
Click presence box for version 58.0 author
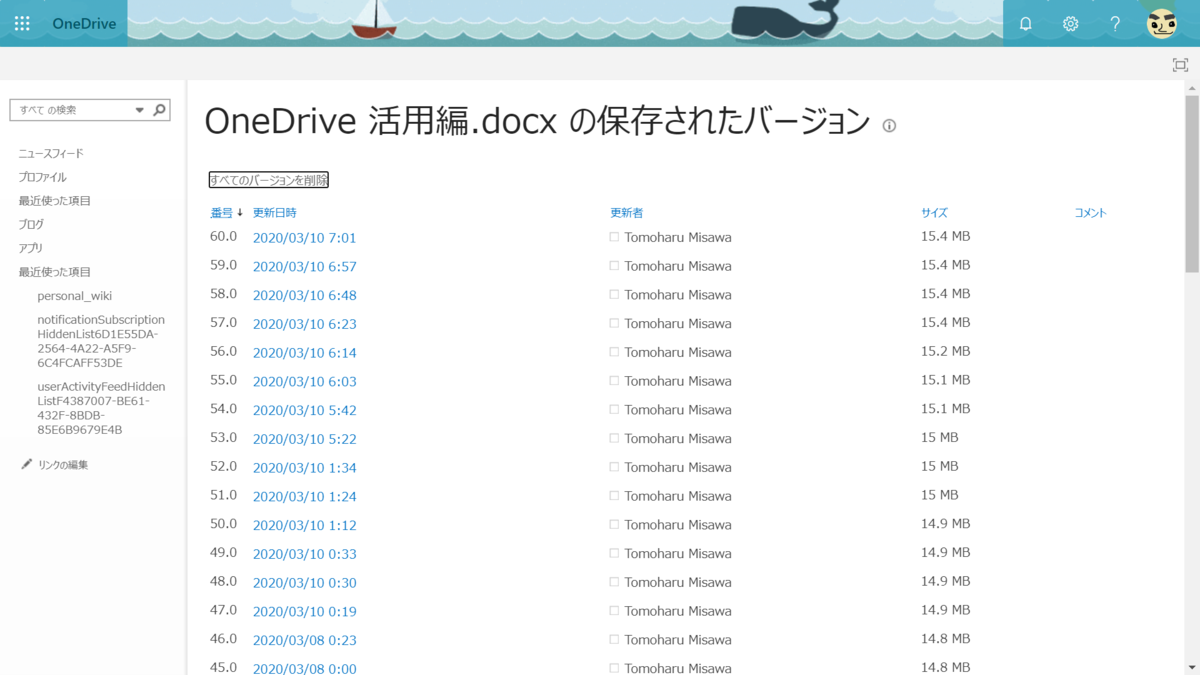click(614, 295)
